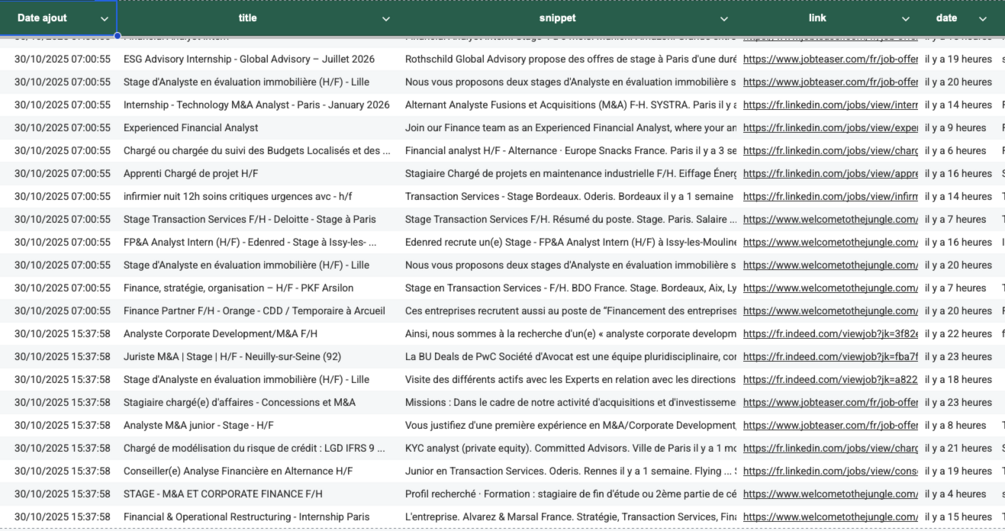The height and width of the screenshot is (531, 1005).
Task: Open LinkedIn link for Budgets Localisés row
Action: coord(830,151)
